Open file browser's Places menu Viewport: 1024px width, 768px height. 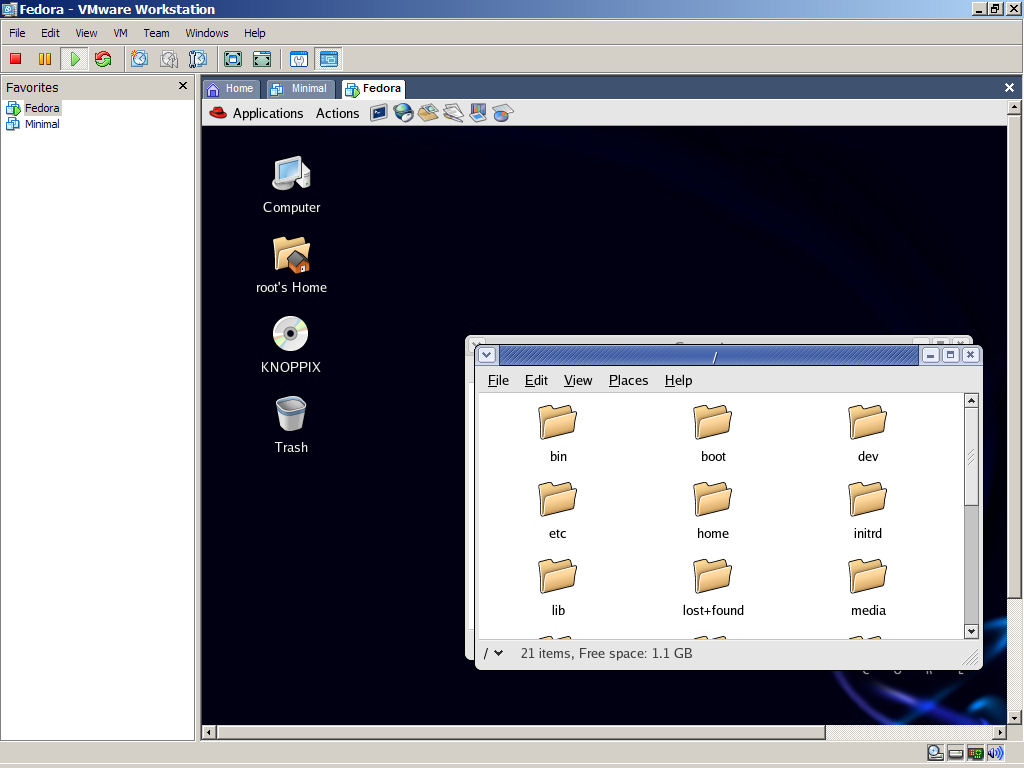click(628, 380)
